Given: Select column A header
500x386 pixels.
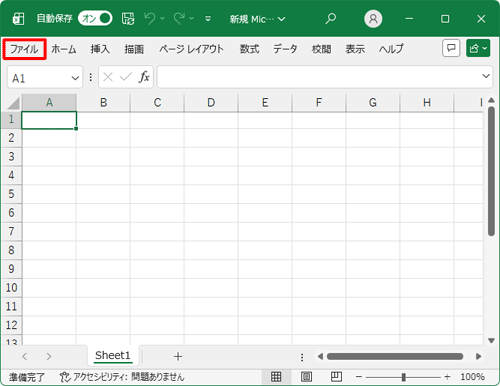Looking at the screenshot, I should (49, 103).
